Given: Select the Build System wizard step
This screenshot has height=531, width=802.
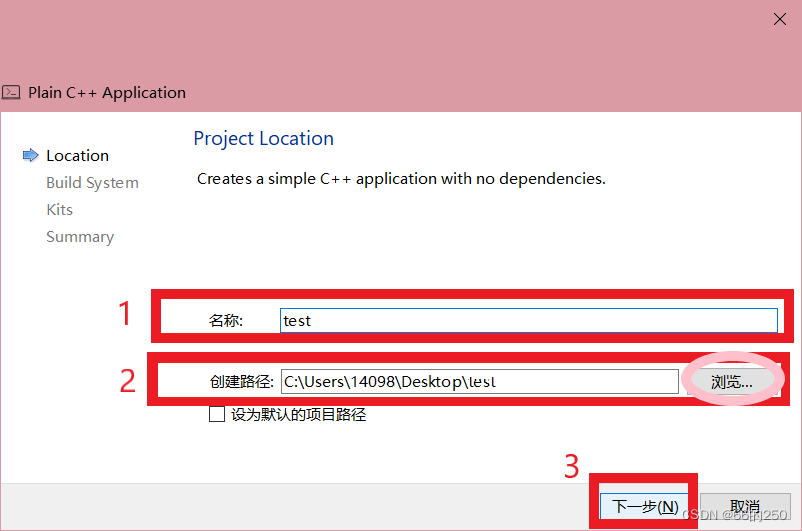Looking at the screenshot, I should [92, 183].
